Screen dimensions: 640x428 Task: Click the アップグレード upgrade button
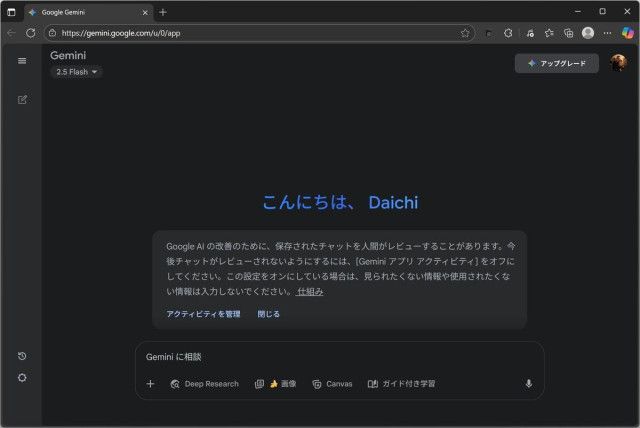tap(557, 63)
